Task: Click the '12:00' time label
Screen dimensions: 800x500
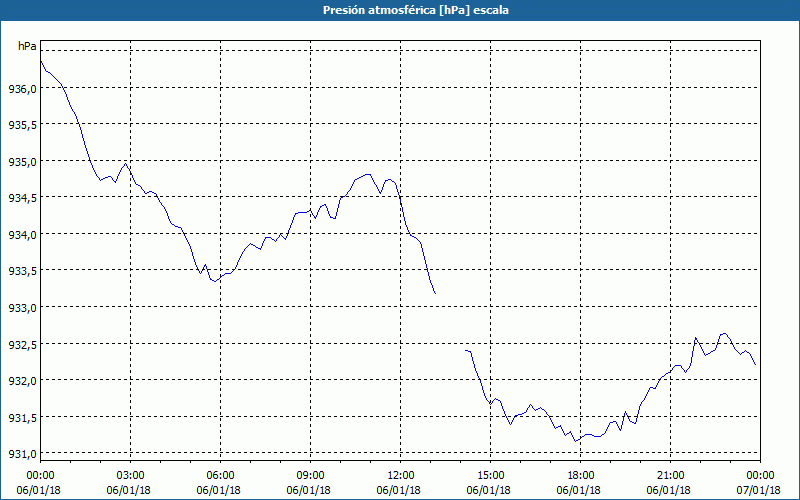Action: pyautogui.click(x=401, y=476)
